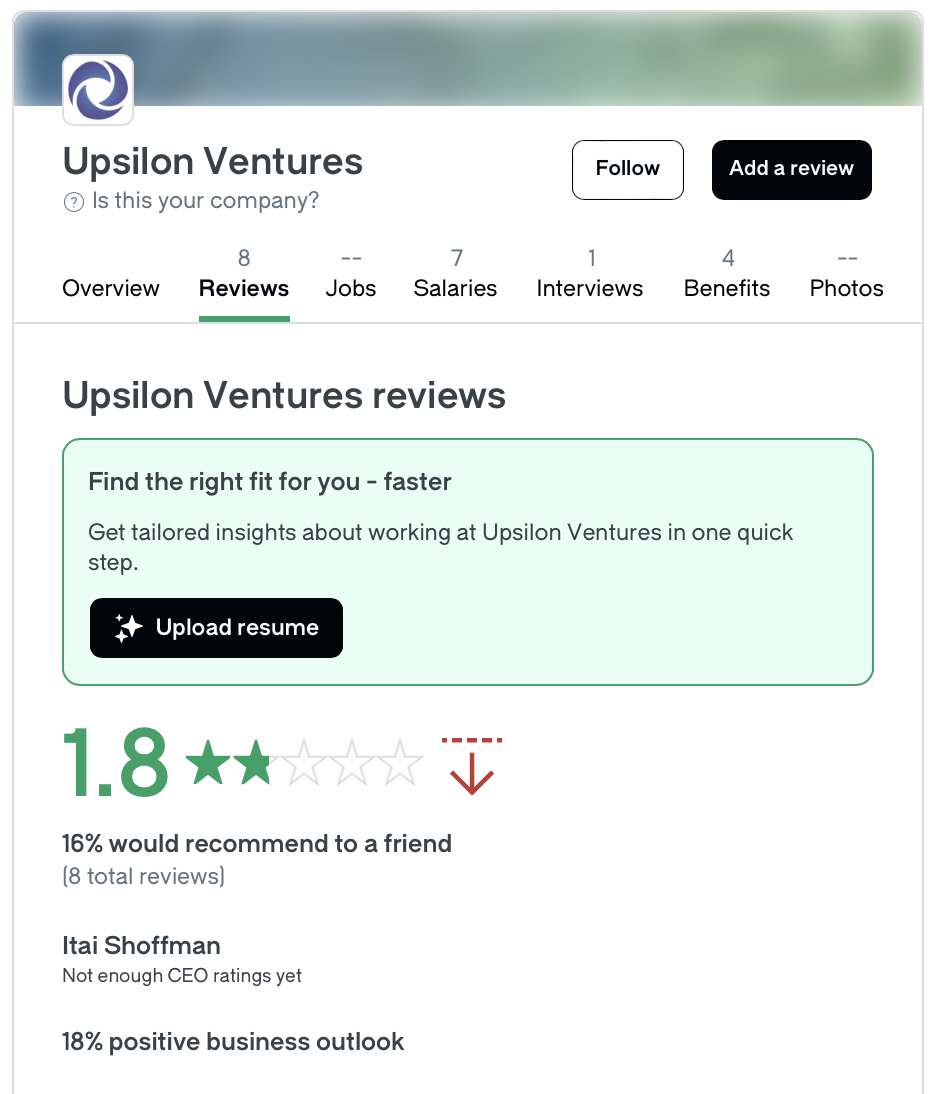Screen dimensions: 934x1094
Task: Go to the Benefits tab
Action: click(727, 276)
